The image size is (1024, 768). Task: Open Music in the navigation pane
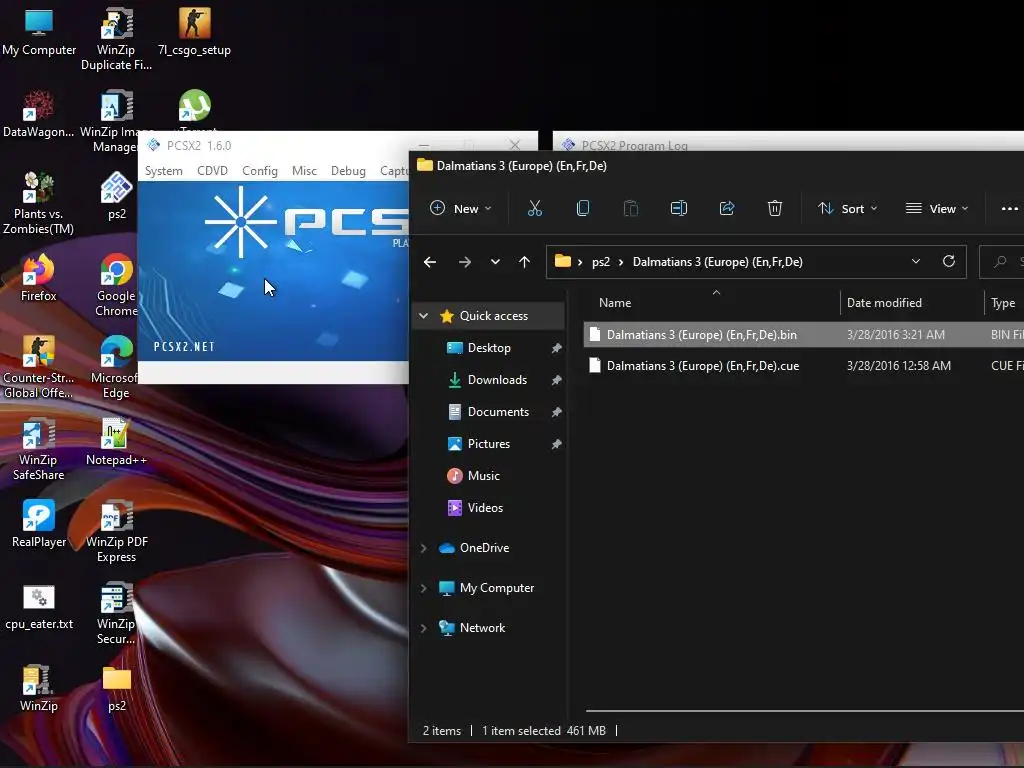[483, 475]
